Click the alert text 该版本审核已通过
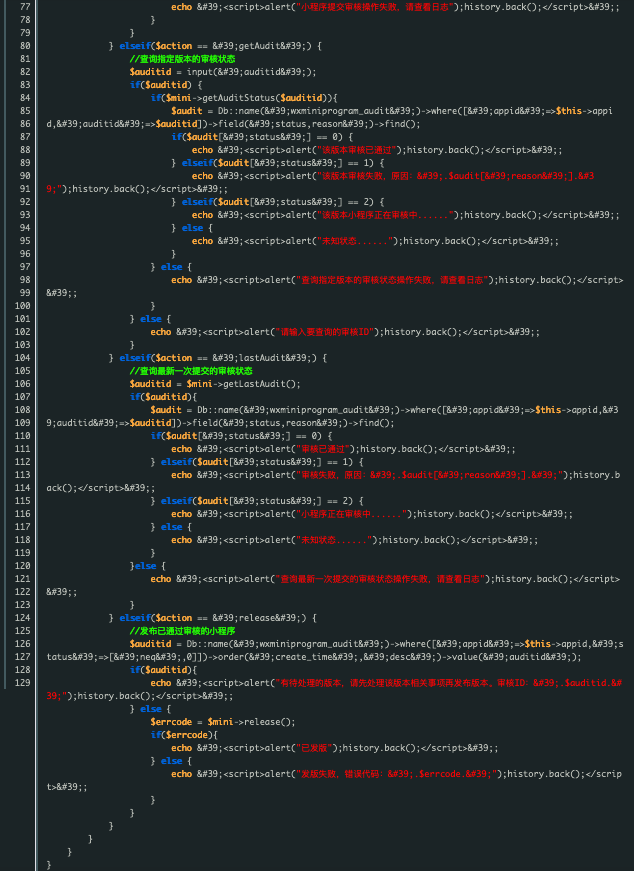Image resolution: width=634 pixels, height=871 pixels. coord(358,150)
